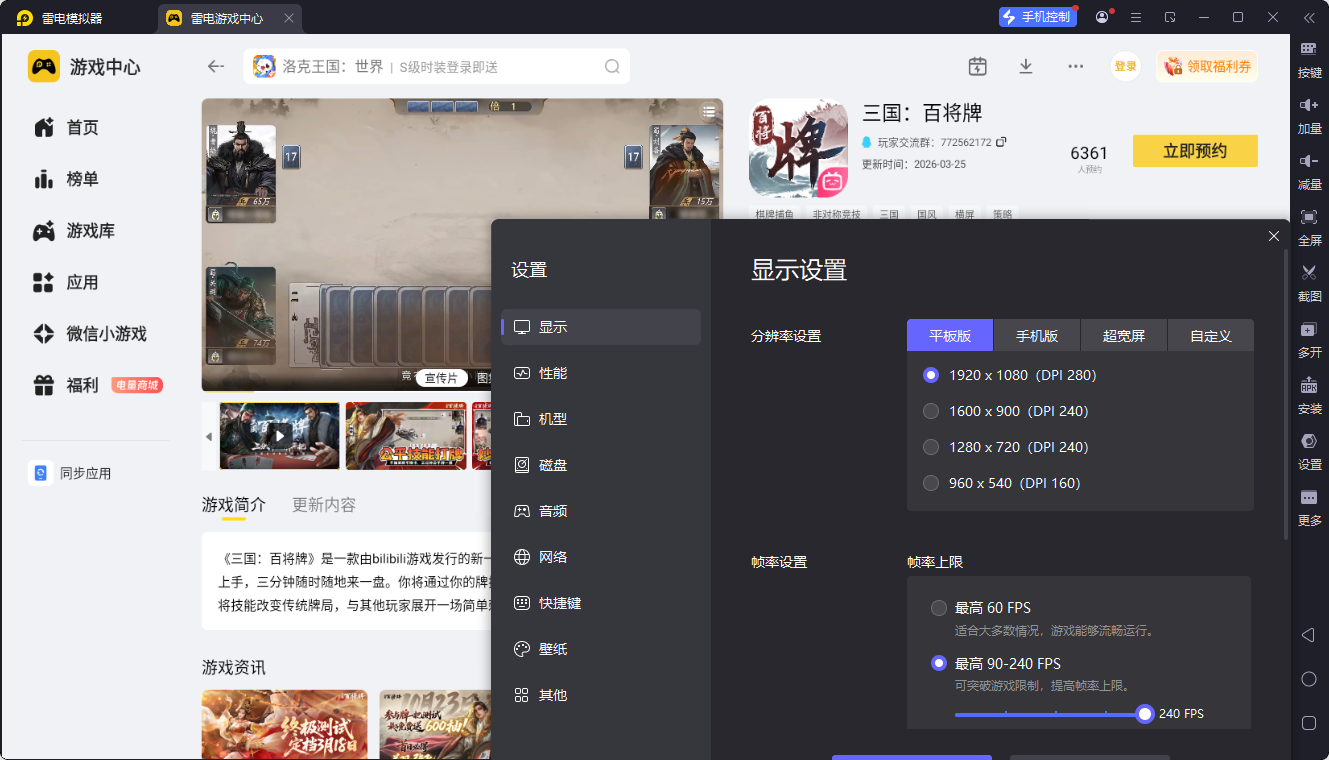Click the 登录 login button

click(1126, 66)
